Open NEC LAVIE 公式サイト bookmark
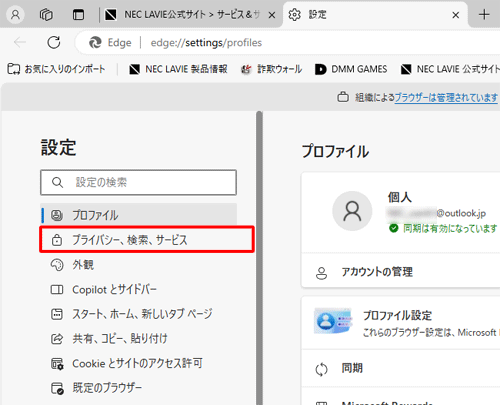 tap(450, 69)
